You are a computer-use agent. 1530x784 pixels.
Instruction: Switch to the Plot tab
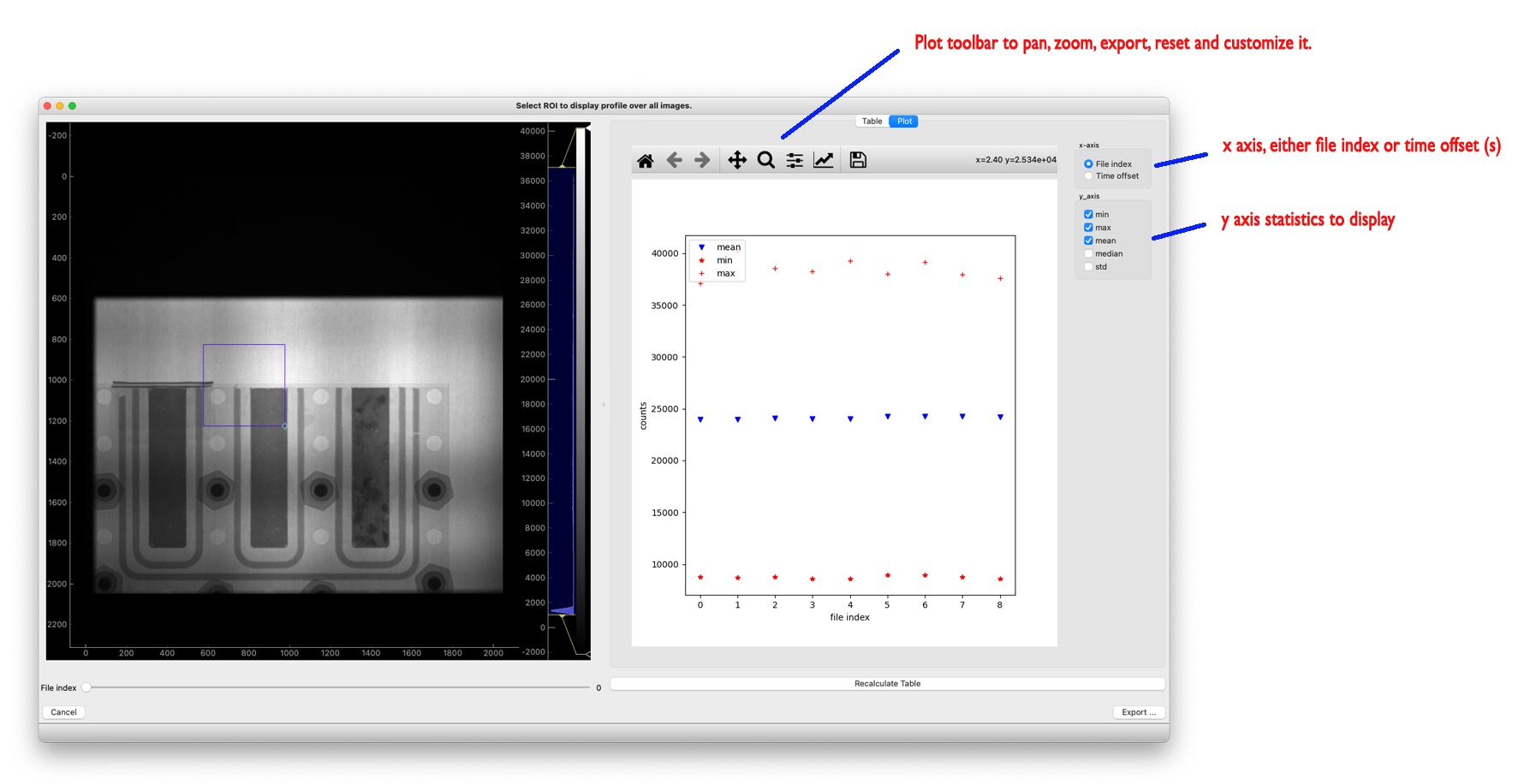[904, 122]
